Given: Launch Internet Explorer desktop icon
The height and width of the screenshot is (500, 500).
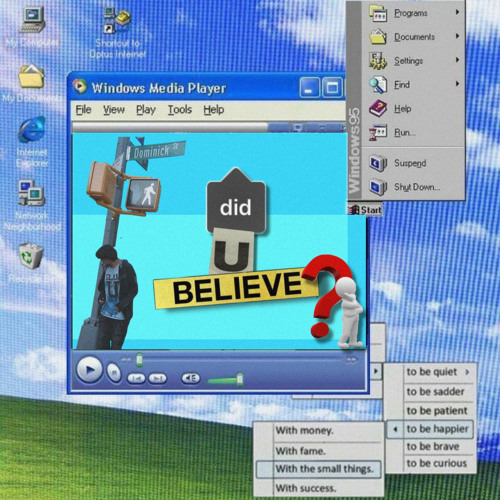Looking at the screenshot, I should click(x=32, y=129).
